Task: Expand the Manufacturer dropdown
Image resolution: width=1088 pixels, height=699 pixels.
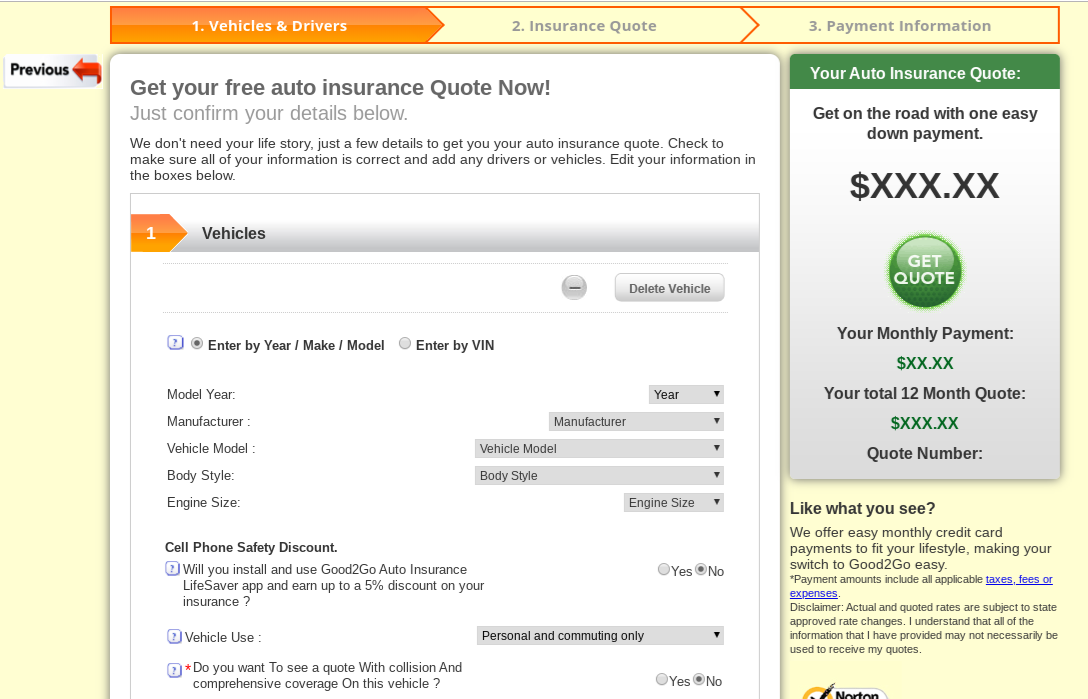Action: click(636, 422)
